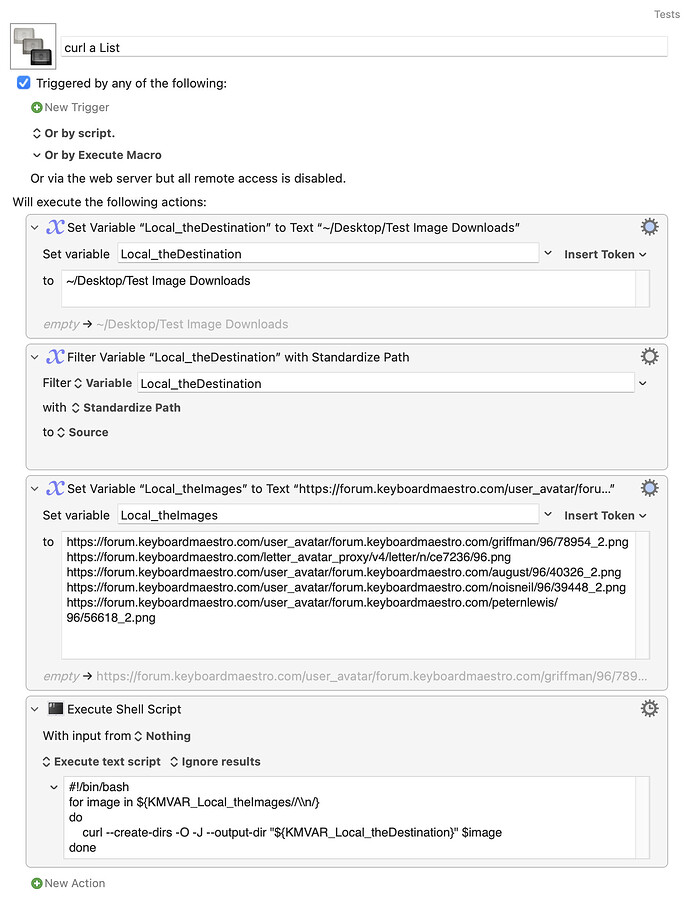Click the shell icon in the Execute Shell Script header
Screen dimensions: 690x899
tap(57, 708)
